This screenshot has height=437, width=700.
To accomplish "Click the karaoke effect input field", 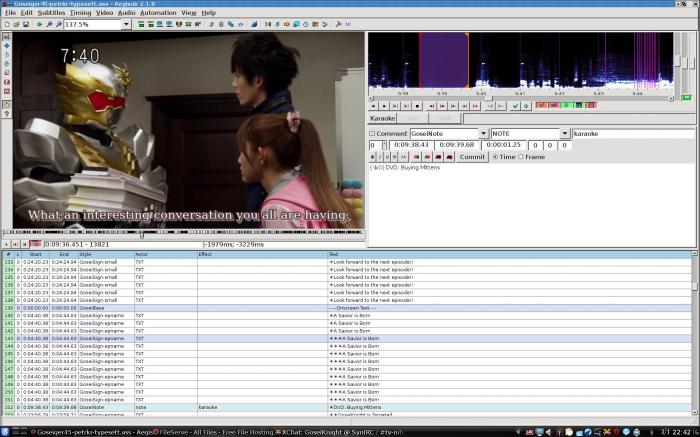I will click(x=634, y=133).
